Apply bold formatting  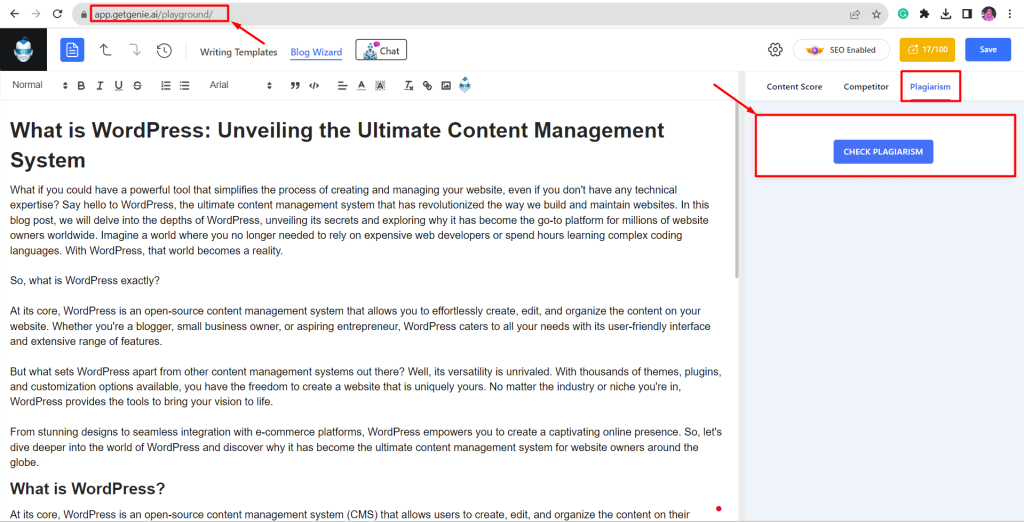pyautogui.click(x=81, y=86)
